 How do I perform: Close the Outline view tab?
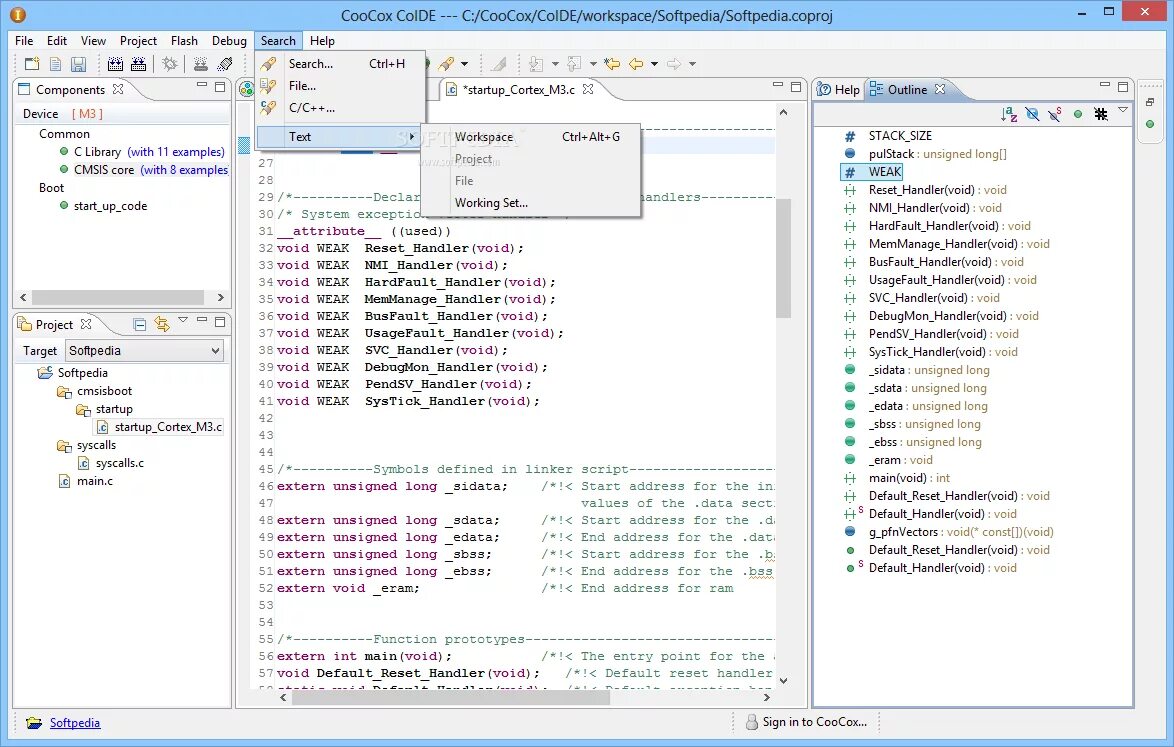940,89
